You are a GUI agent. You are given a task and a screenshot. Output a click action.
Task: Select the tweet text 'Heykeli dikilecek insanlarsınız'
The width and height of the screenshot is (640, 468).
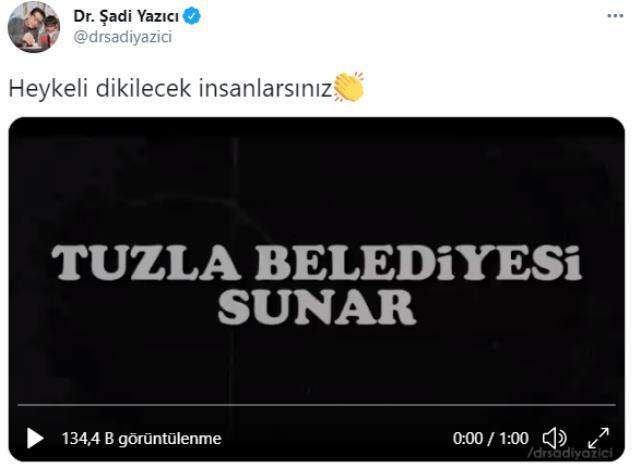(x=171, y=88)
